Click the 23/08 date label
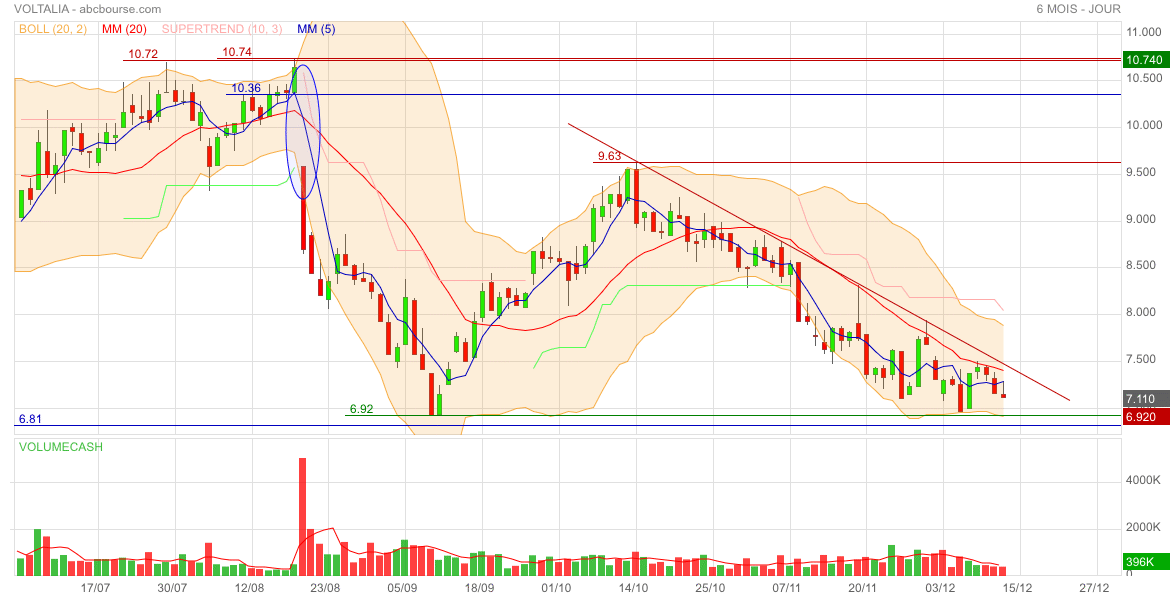The width and height of the screenshot is (1170, 598). 325,588
